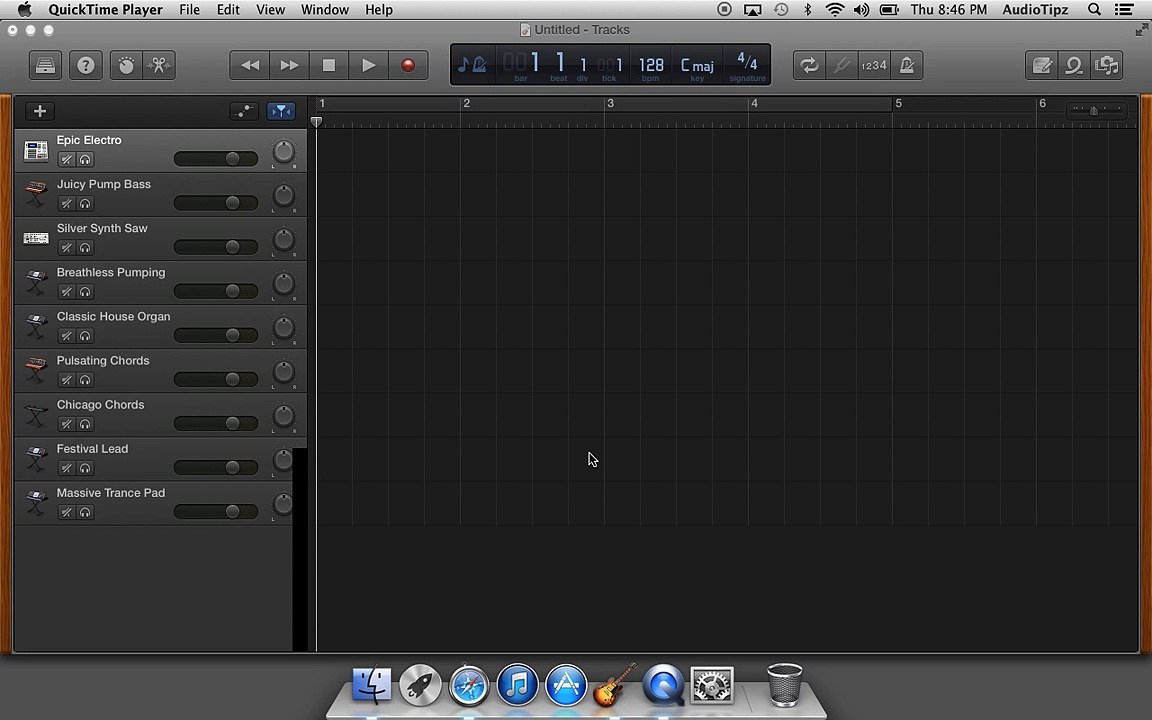
Task: Open Safari from the Dock
Action: [x=469, y=685]
